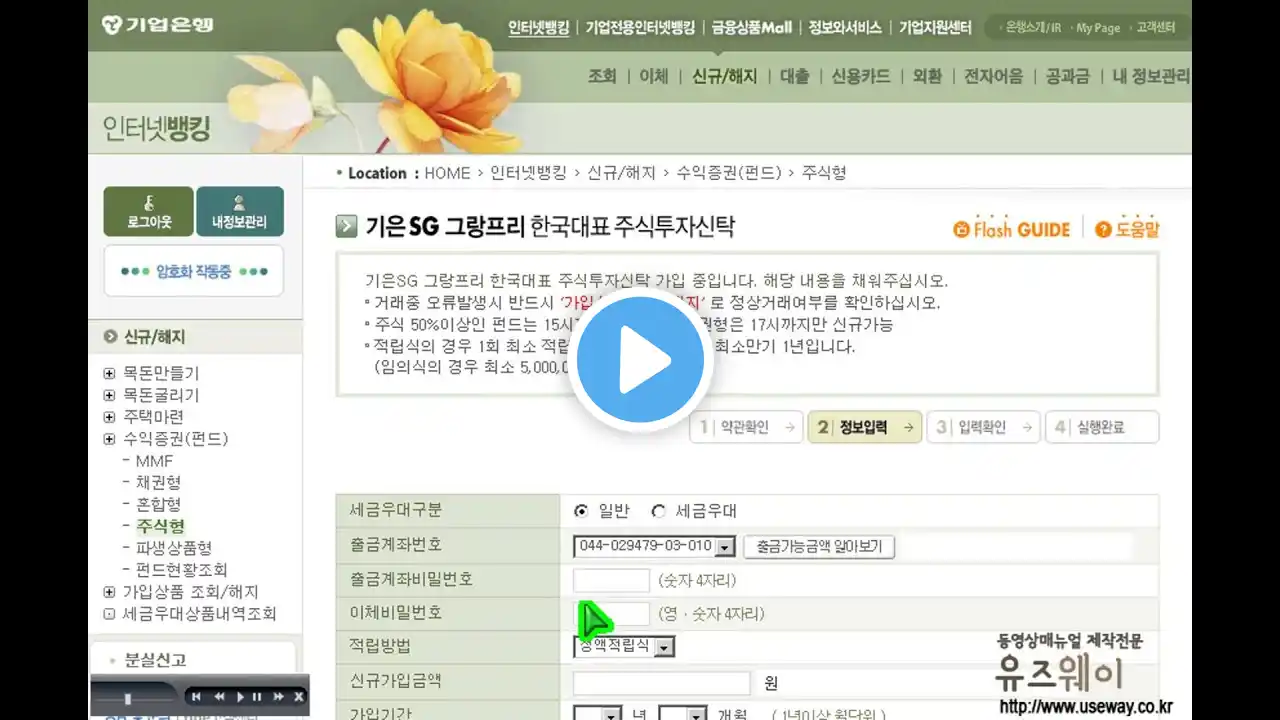Click step 4 실행완료 tab

[1102, 427]
